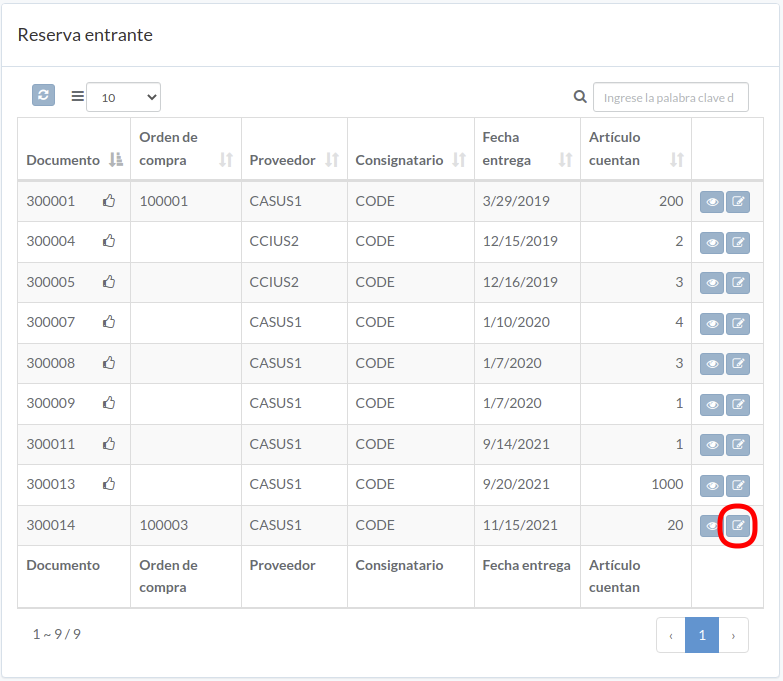Click delivery date 1/10/2020
The image size is (783, 681).
516,322
